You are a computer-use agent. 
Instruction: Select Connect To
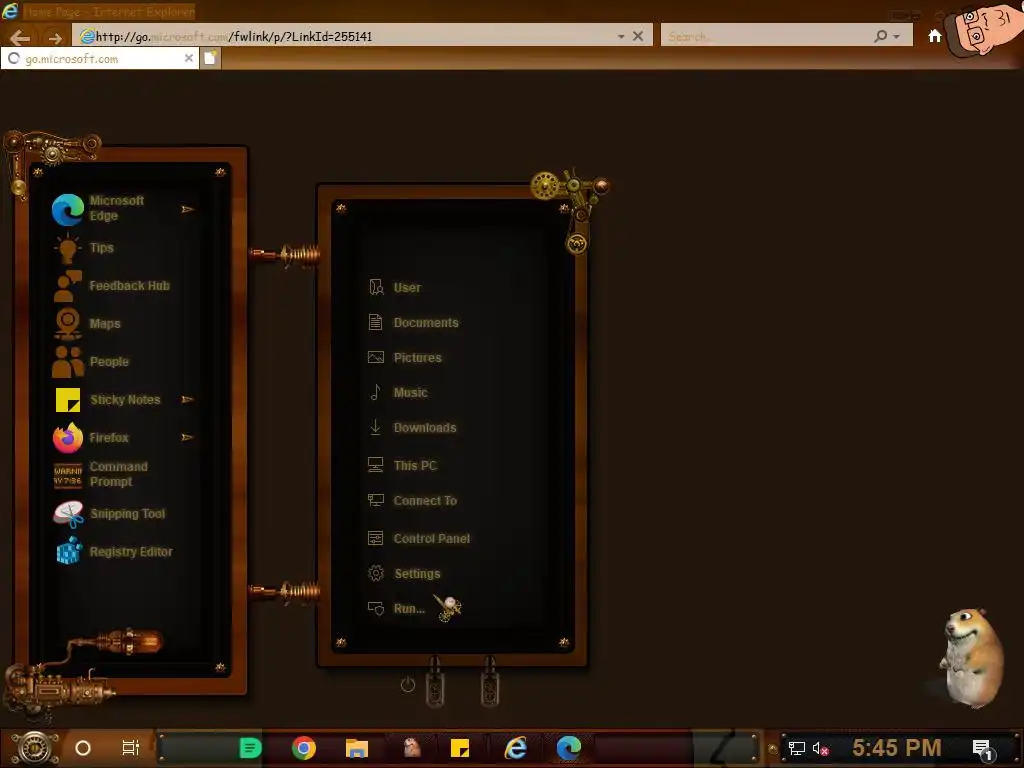(413, 501)
